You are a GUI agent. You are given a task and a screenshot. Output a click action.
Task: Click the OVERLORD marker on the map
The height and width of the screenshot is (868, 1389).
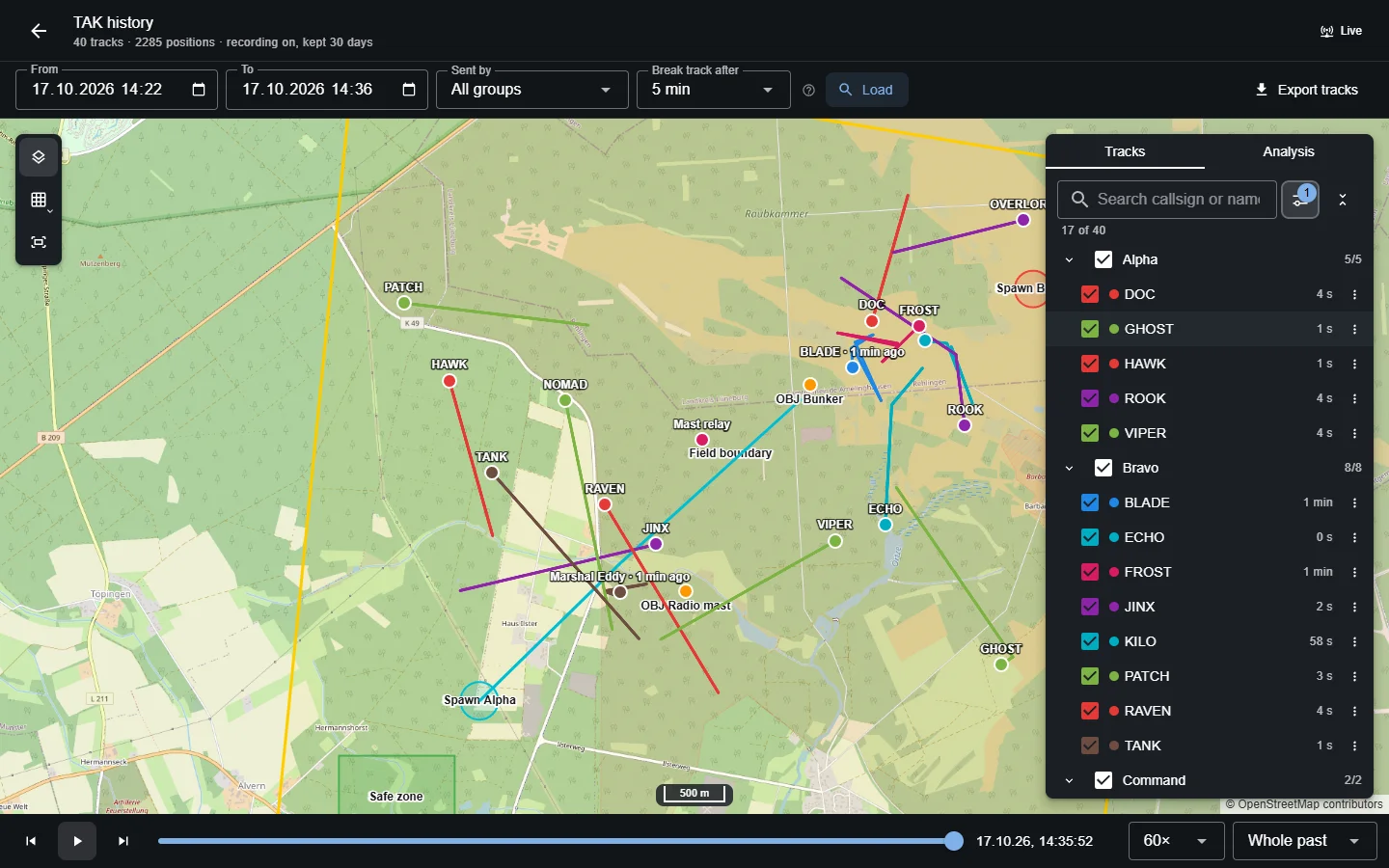tap(1023, 220)
